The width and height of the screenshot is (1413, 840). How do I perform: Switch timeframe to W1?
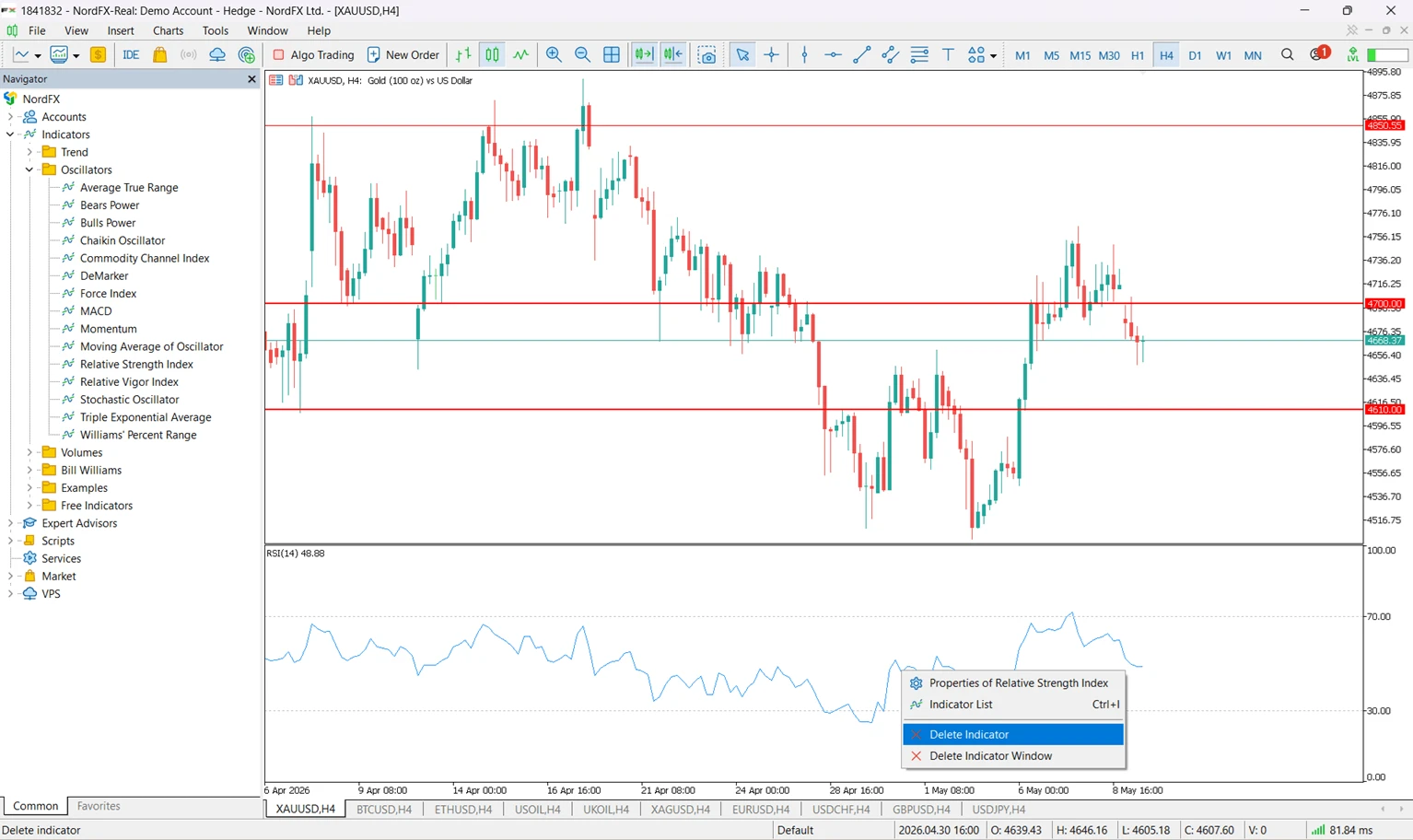[x=1223, y=55]
